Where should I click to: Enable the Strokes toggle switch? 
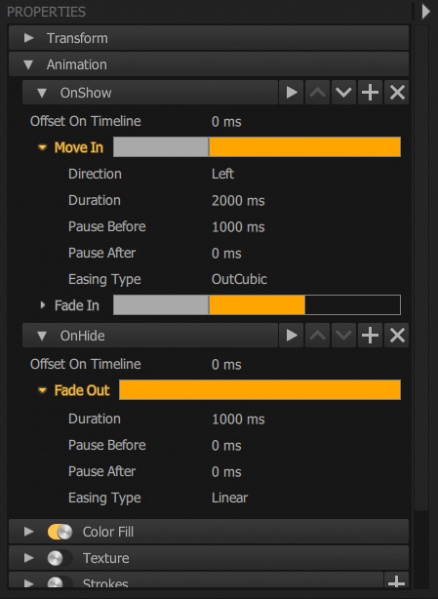(60, 582)
